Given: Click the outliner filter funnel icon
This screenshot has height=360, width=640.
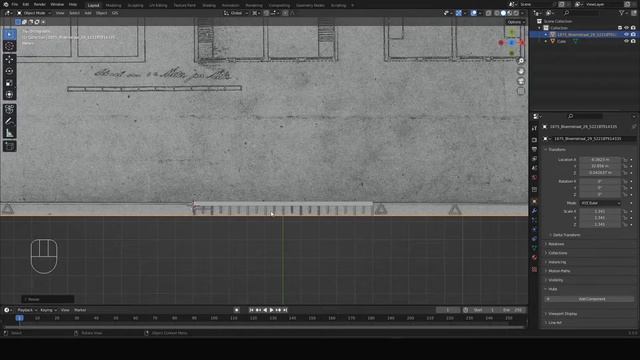Looking at the screenshot, I should pos(622,13).
